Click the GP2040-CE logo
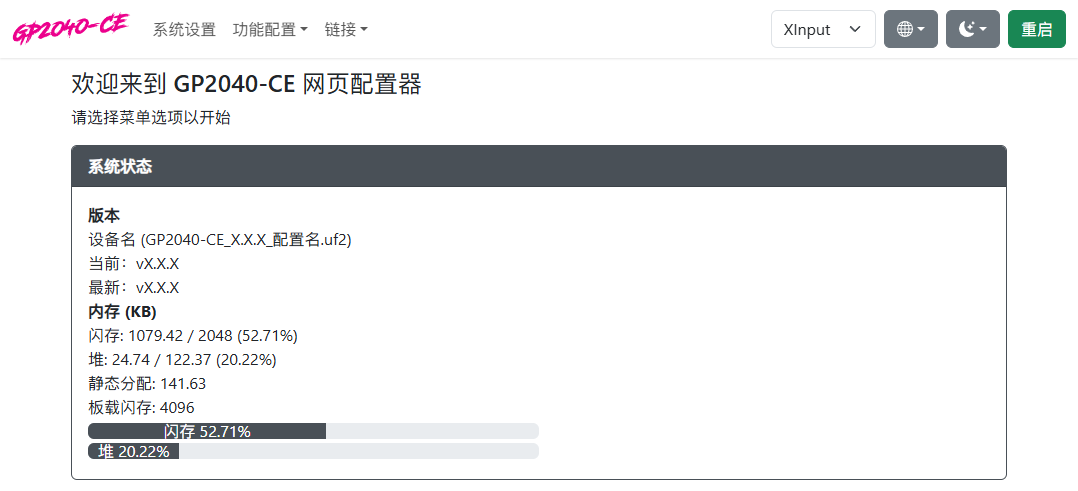1078x491 pixels. point(70,29)
